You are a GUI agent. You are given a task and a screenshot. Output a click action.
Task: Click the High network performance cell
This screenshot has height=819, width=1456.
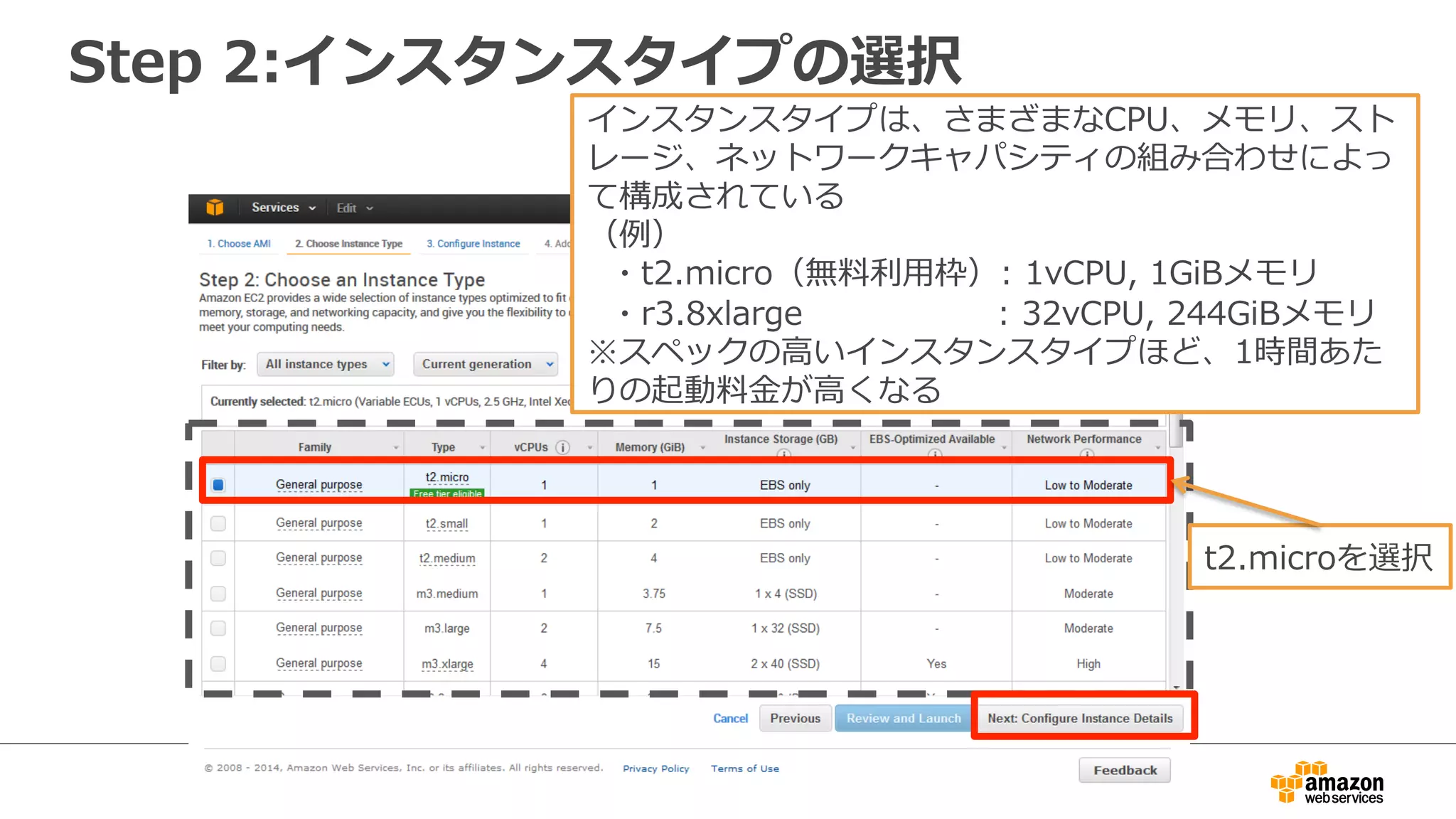pos(1088,664)
